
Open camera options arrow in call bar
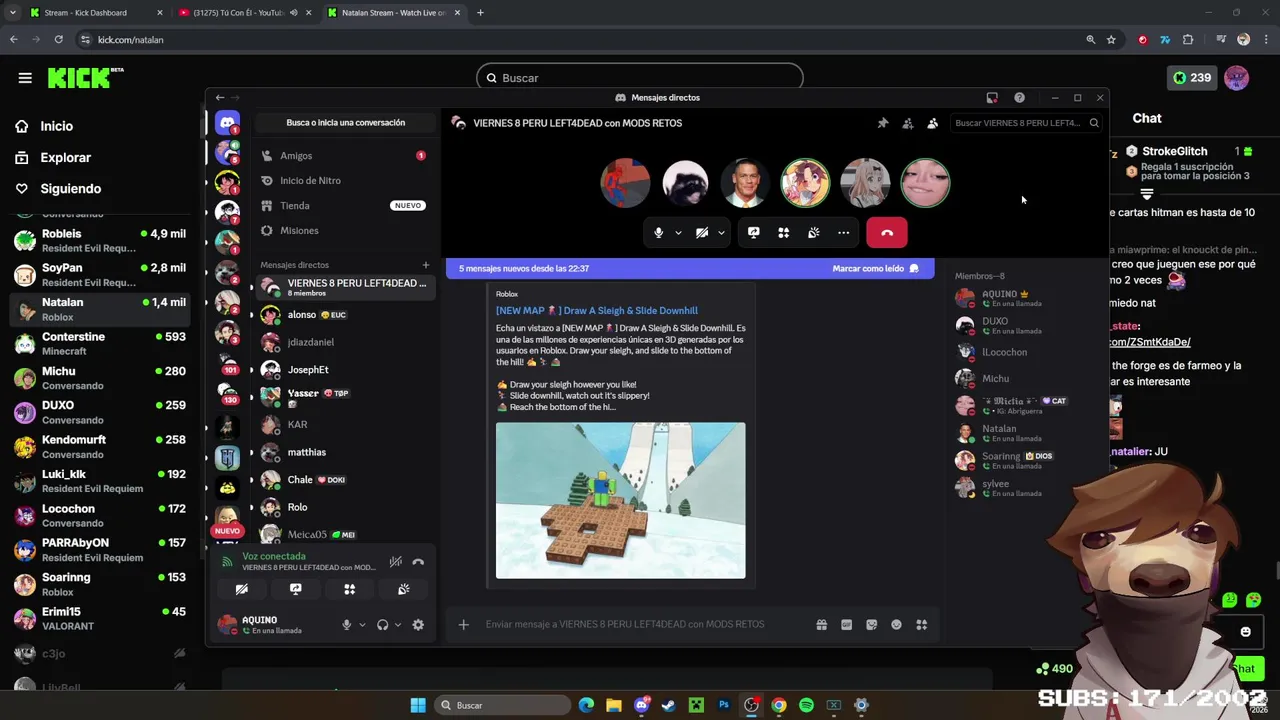click(x=721, y=233)
